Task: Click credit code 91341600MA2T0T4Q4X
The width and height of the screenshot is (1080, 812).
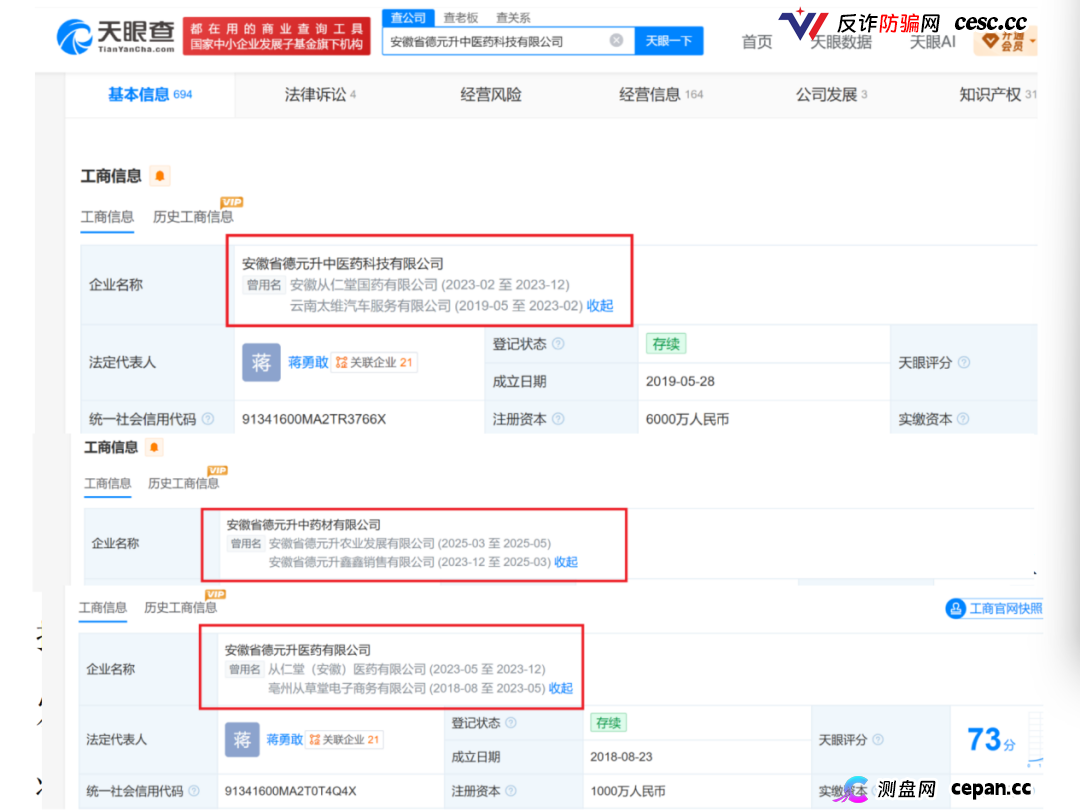Action: 291,791
